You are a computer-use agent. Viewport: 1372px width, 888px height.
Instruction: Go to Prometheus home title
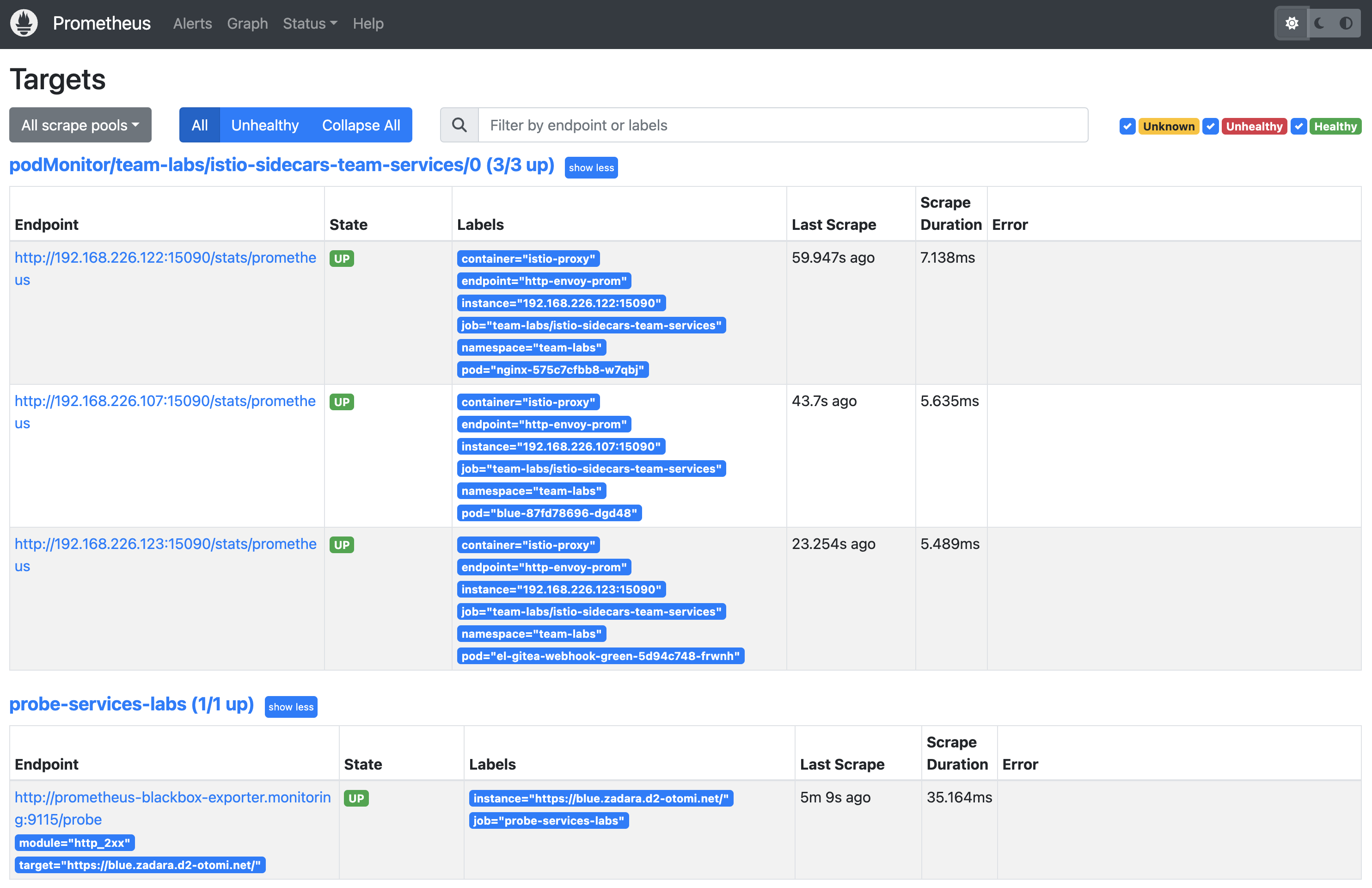click(101, 23)
